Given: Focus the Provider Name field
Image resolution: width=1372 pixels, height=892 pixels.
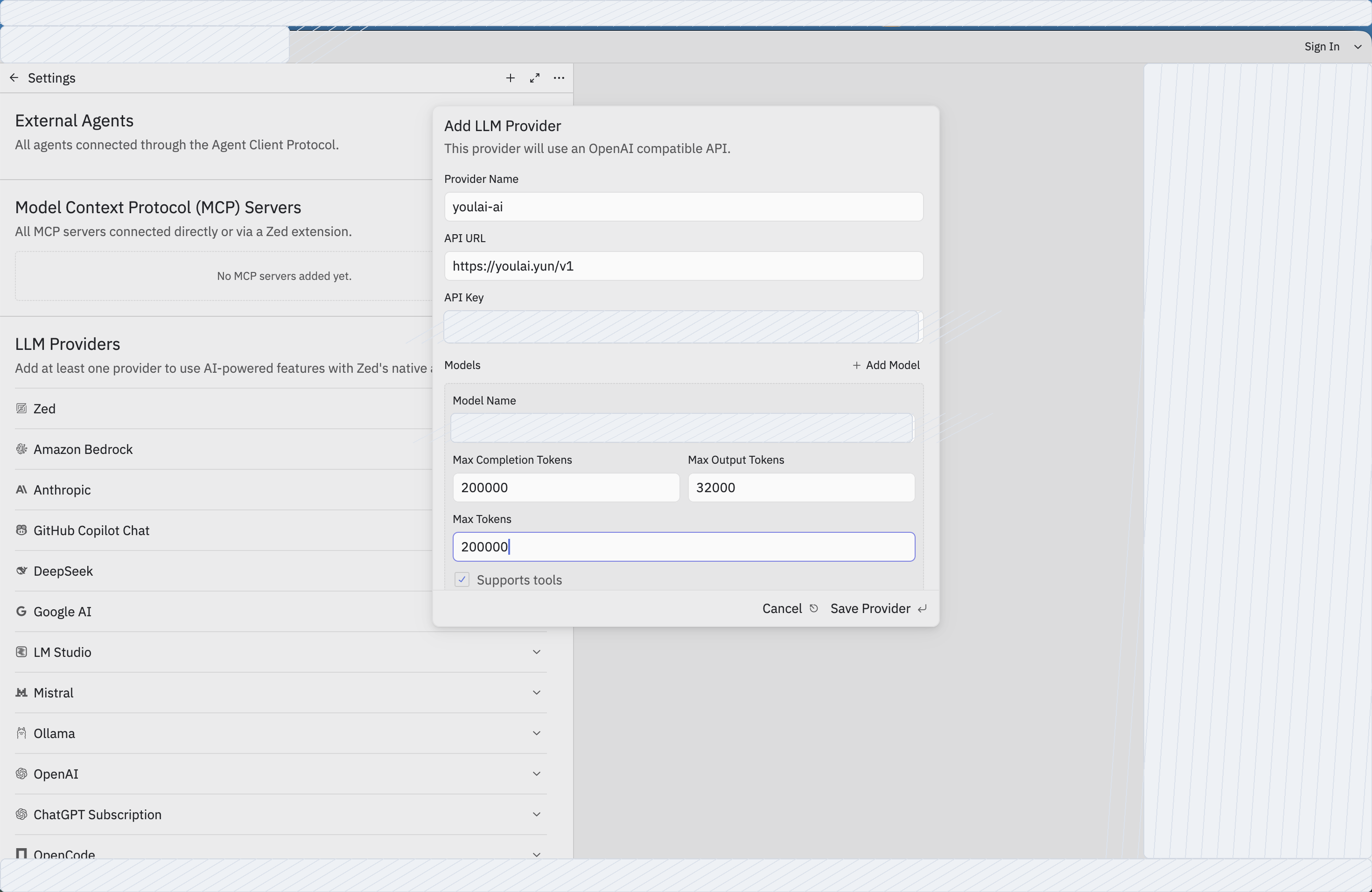Looking at the screenshot, I should pyautogui.click(x=684, y=207).
